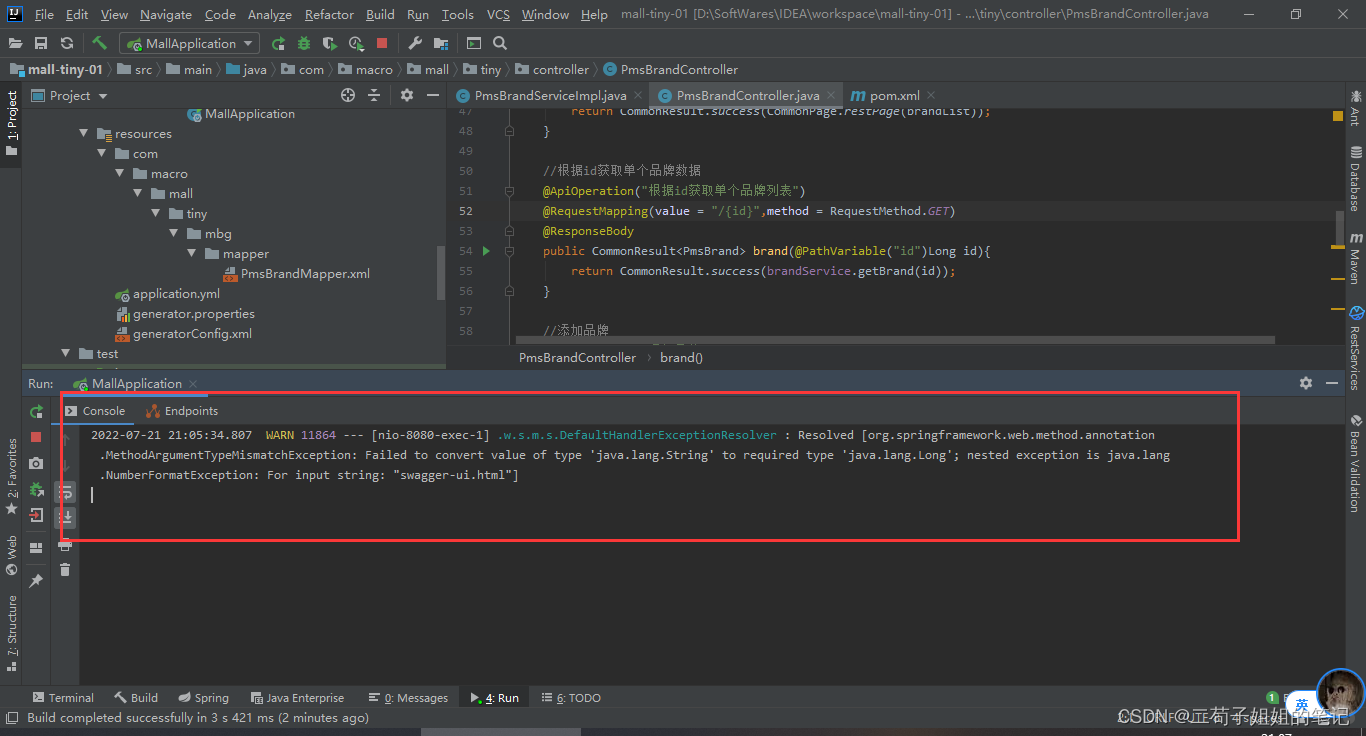Click the Exit icon in Run panel
This screenshot has height=736, width=1366.
tap(36, 515)
